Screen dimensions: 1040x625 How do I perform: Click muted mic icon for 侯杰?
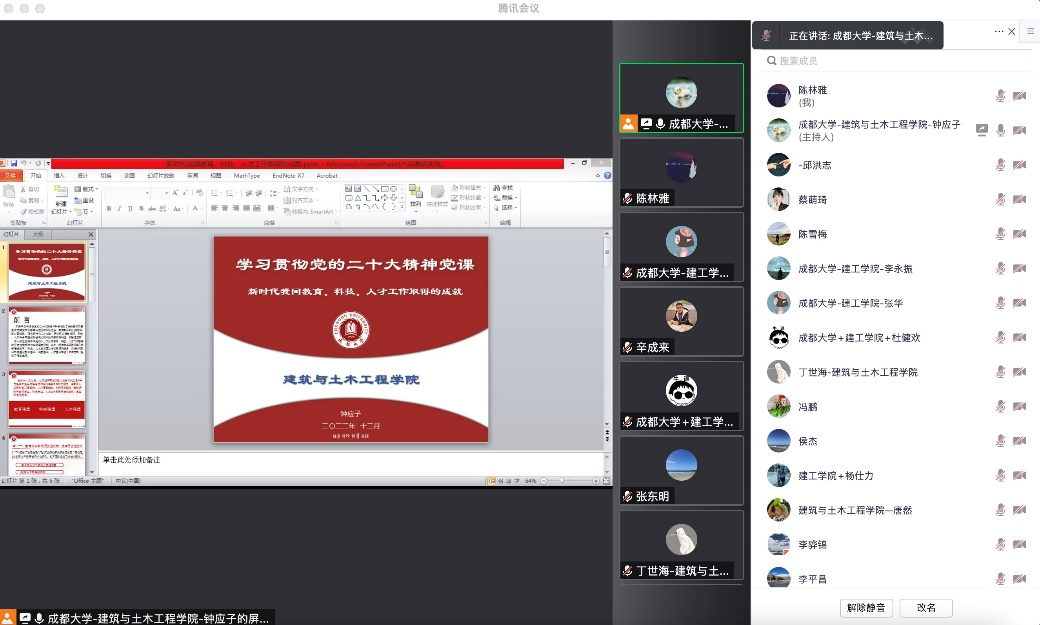pos(1000,441)
